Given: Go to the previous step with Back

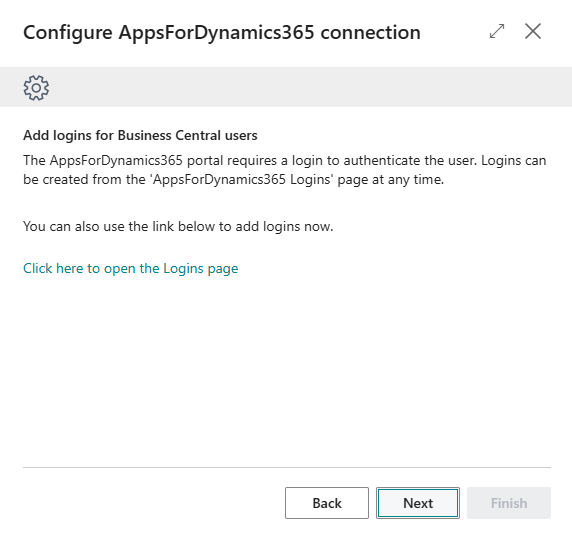Looking at the screenshot, I should point(327,503).
